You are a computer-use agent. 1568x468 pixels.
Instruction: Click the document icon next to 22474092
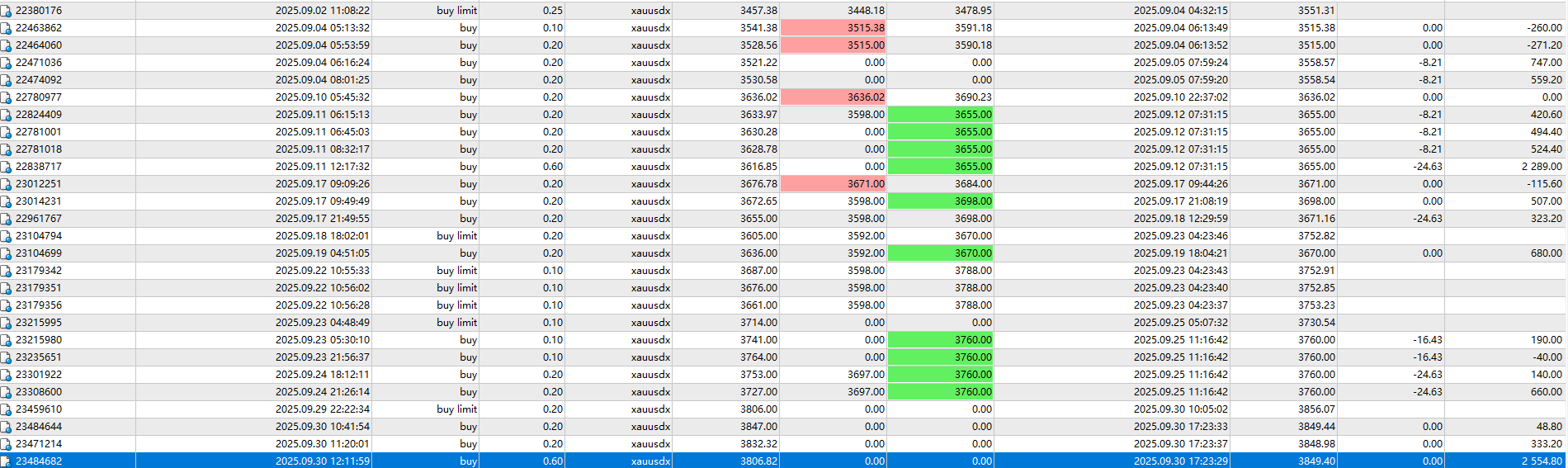tap(6, 80)
